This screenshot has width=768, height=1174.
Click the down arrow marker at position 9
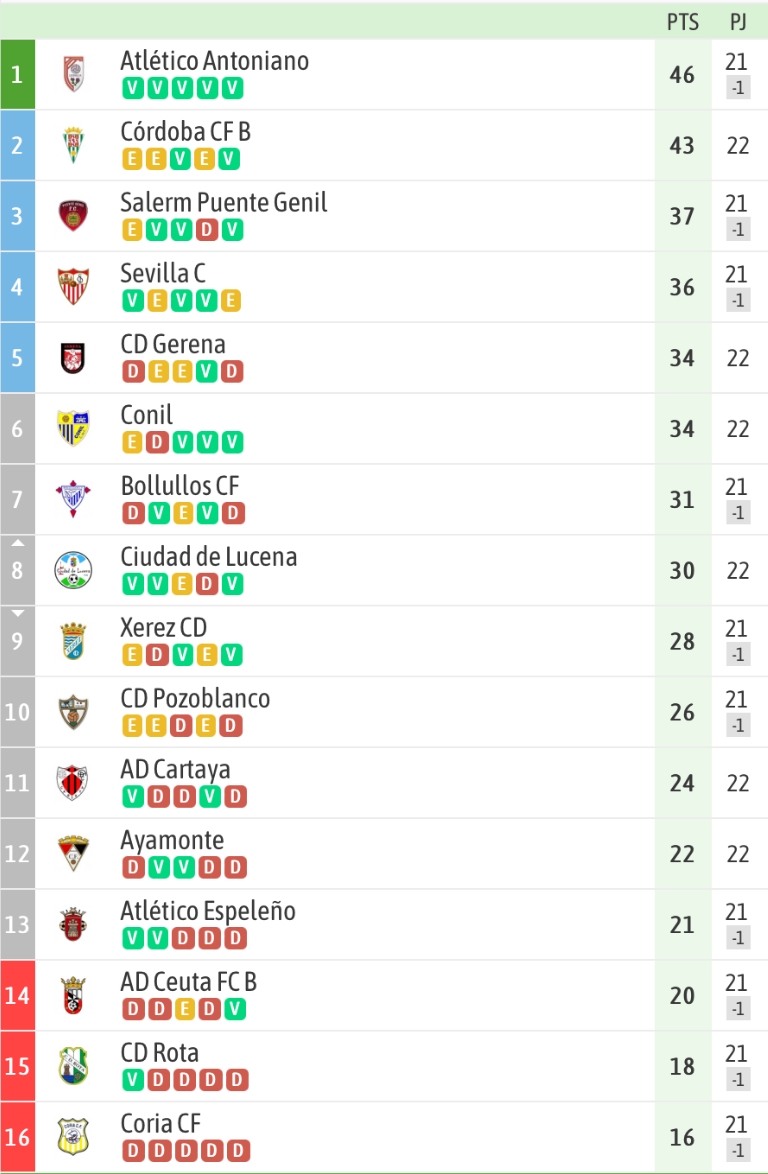(18, 613)
